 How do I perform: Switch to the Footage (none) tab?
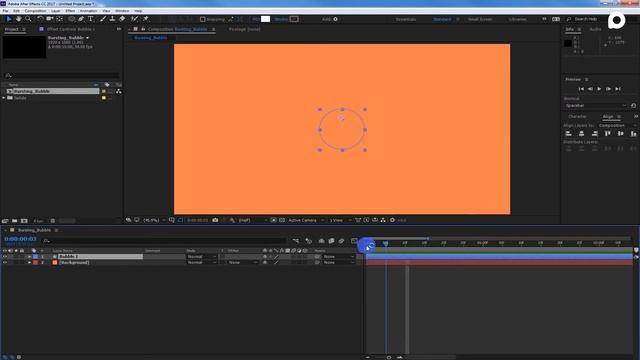click(244, 29)
